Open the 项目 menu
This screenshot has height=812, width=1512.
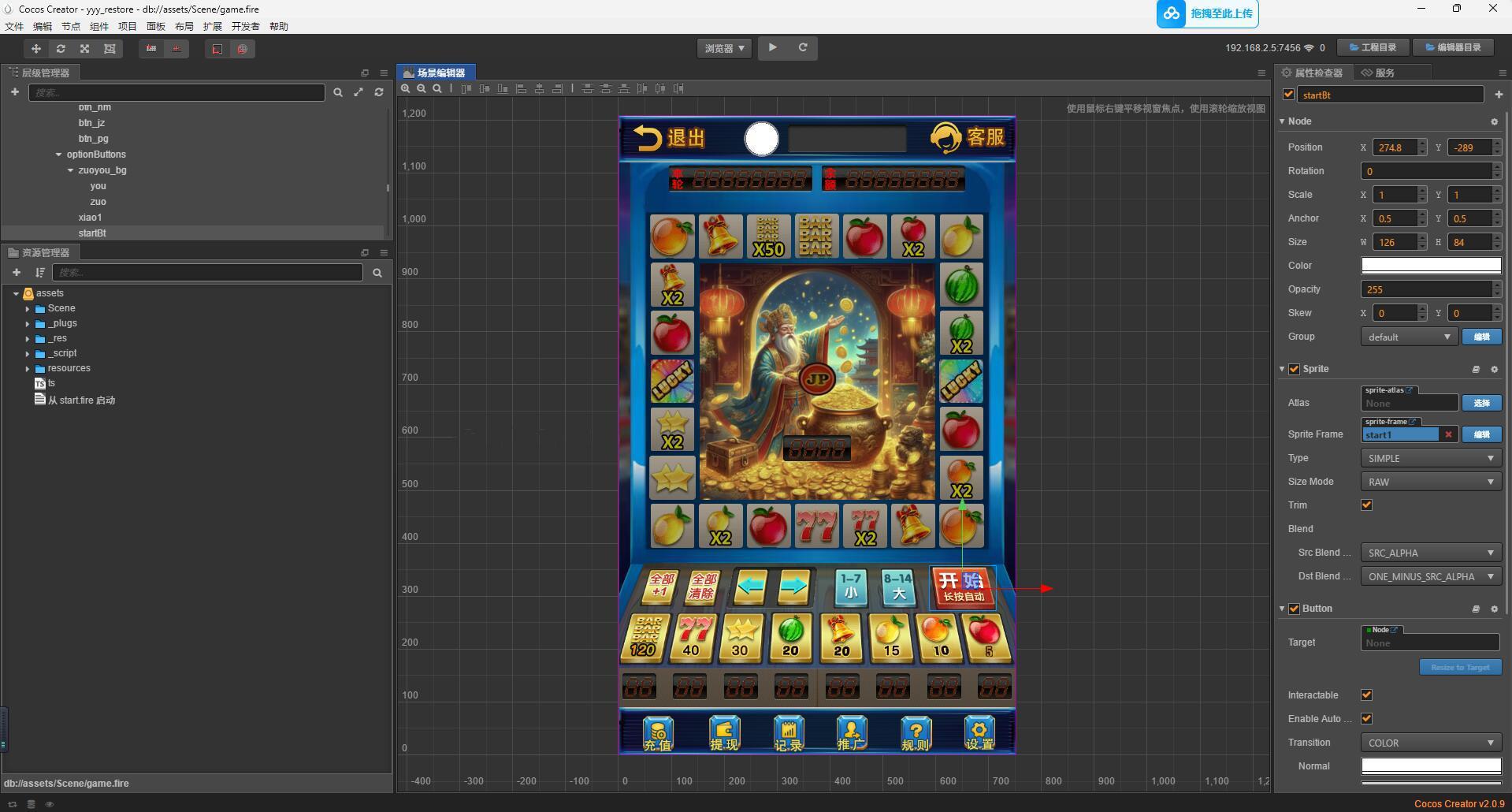coord(127,27)
